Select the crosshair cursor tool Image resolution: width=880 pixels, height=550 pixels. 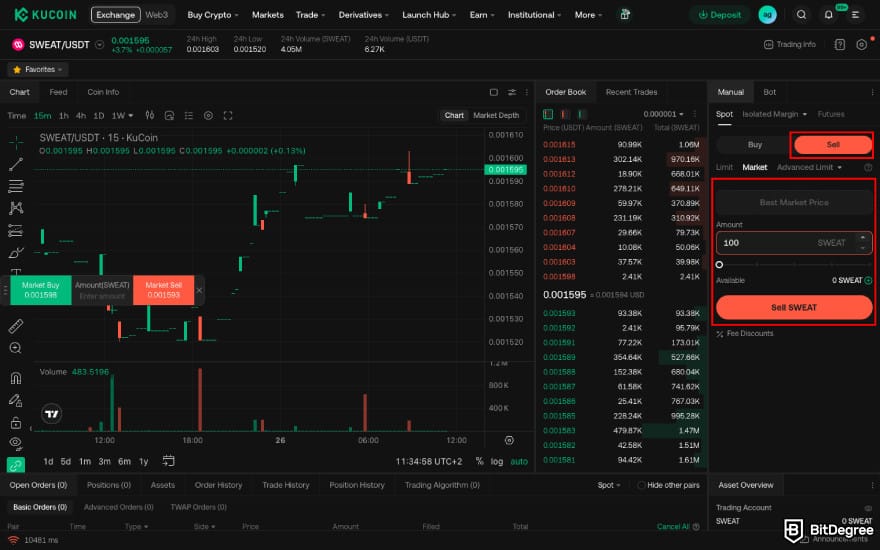pyautogui.click(x=16, y=142)
